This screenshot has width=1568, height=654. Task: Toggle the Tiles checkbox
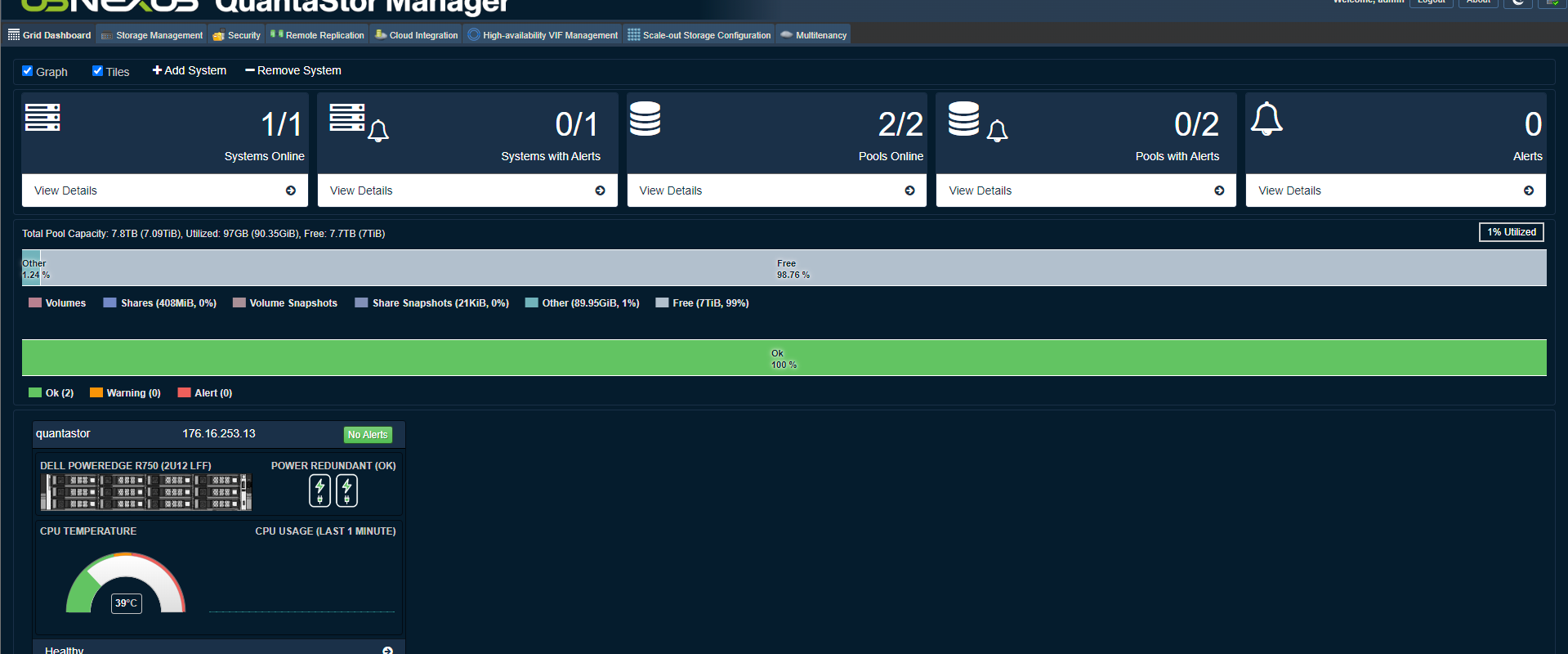pyautogui.click(x=98, y=71)
